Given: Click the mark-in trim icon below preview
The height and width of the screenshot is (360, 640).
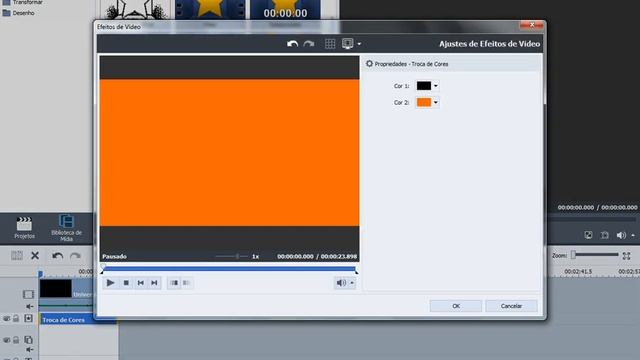Looking at the screenshot, I should (x=174, y=282).
